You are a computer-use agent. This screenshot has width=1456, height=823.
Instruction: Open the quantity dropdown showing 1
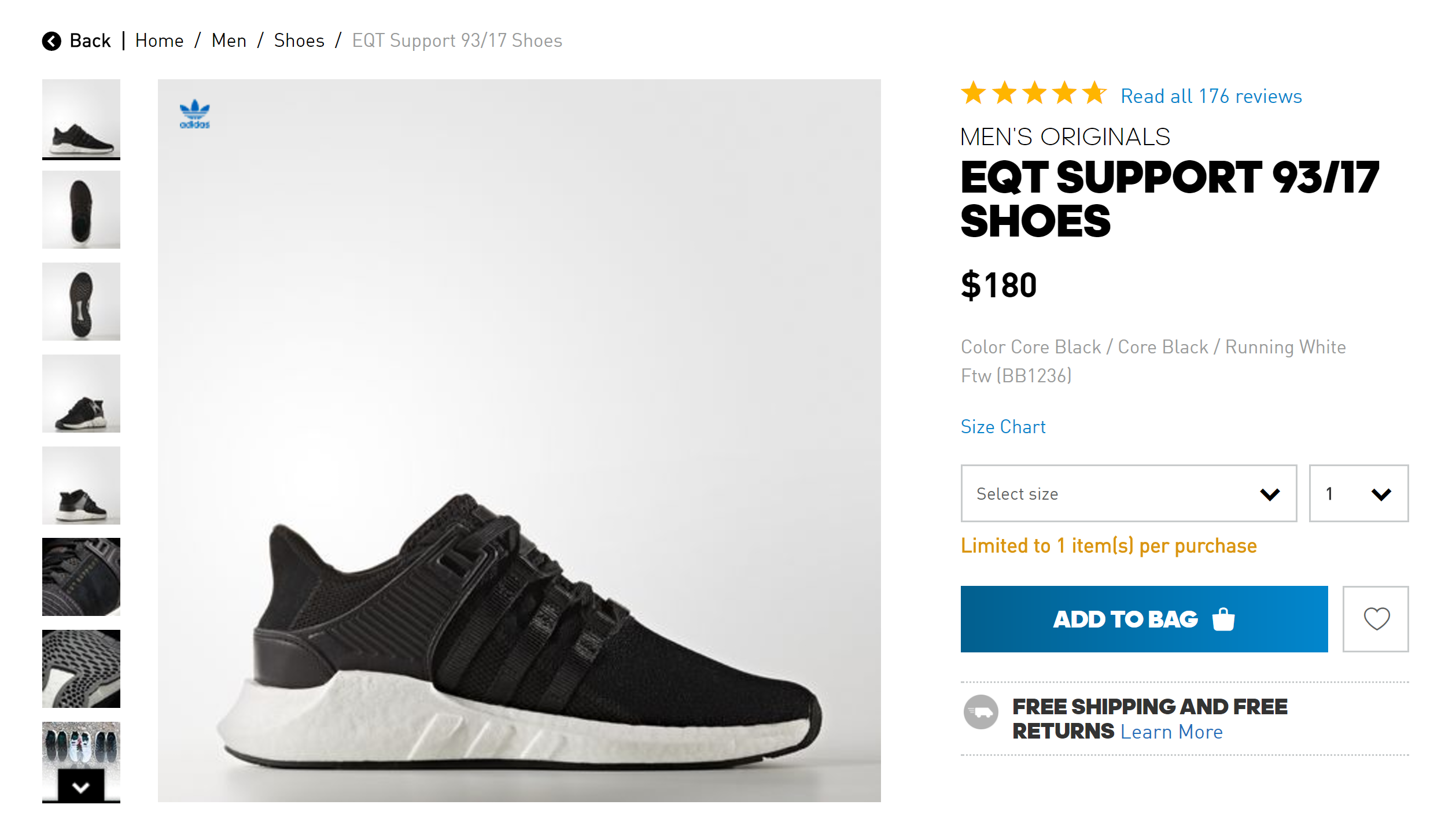[1358, 493]
